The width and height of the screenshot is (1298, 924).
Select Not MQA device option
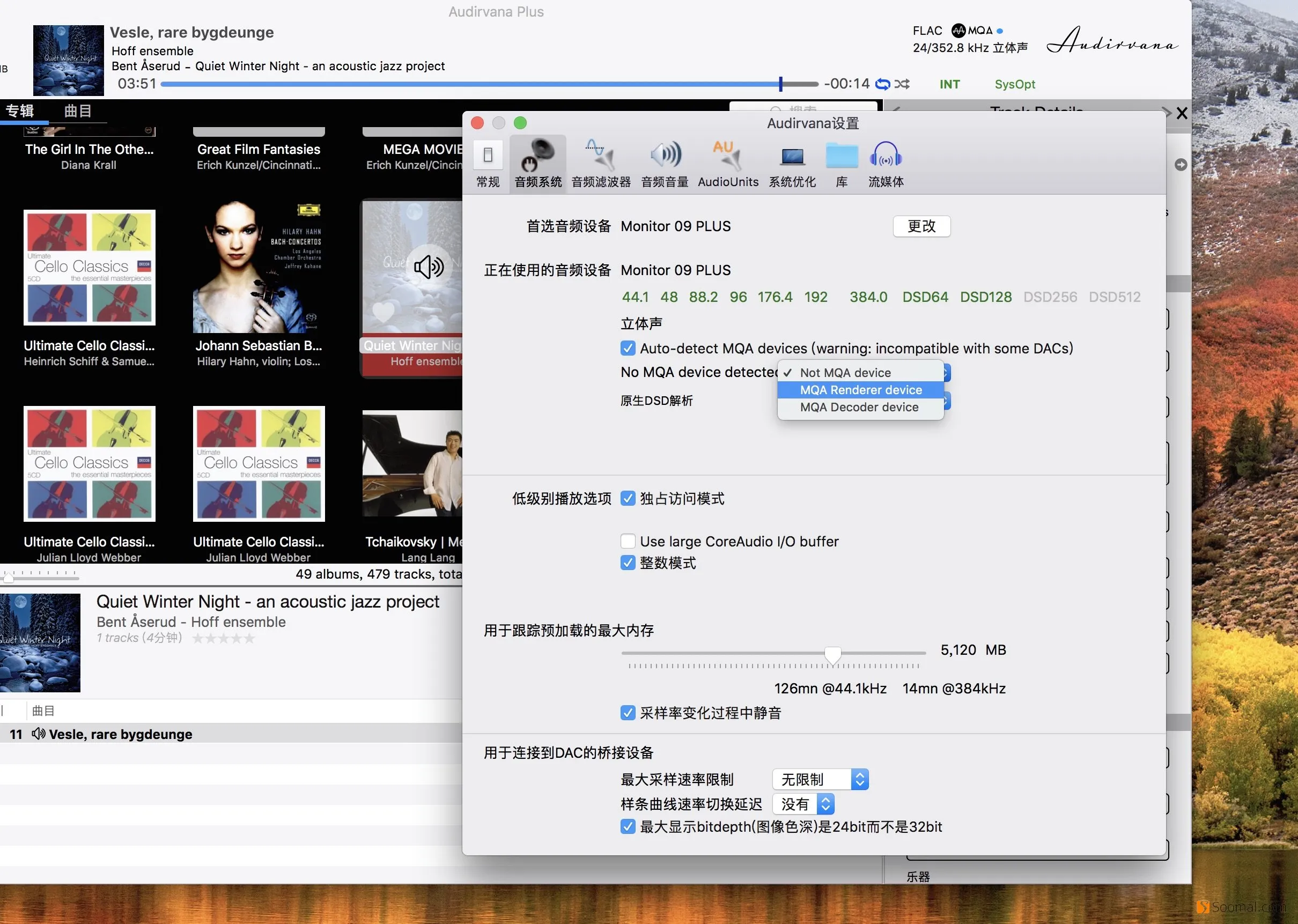(x=860, y=373)
